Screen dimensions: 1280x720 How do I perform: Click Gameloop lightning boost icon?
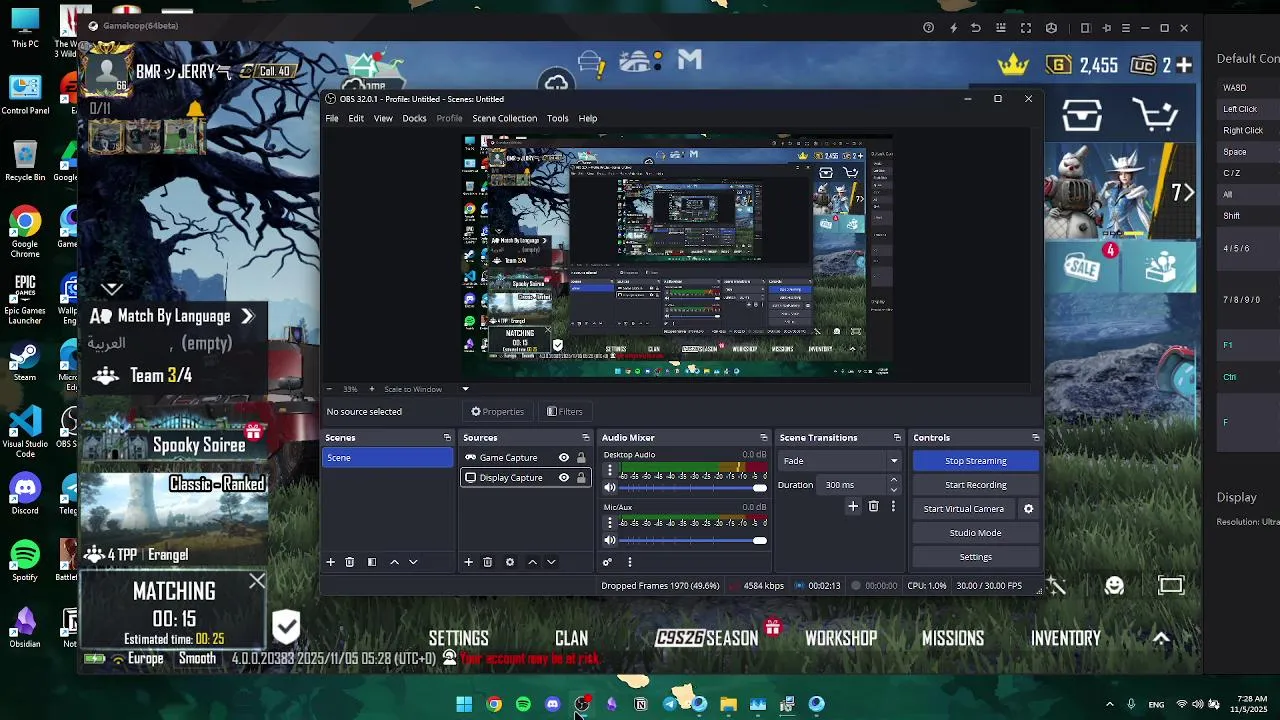tap(953, 28)
